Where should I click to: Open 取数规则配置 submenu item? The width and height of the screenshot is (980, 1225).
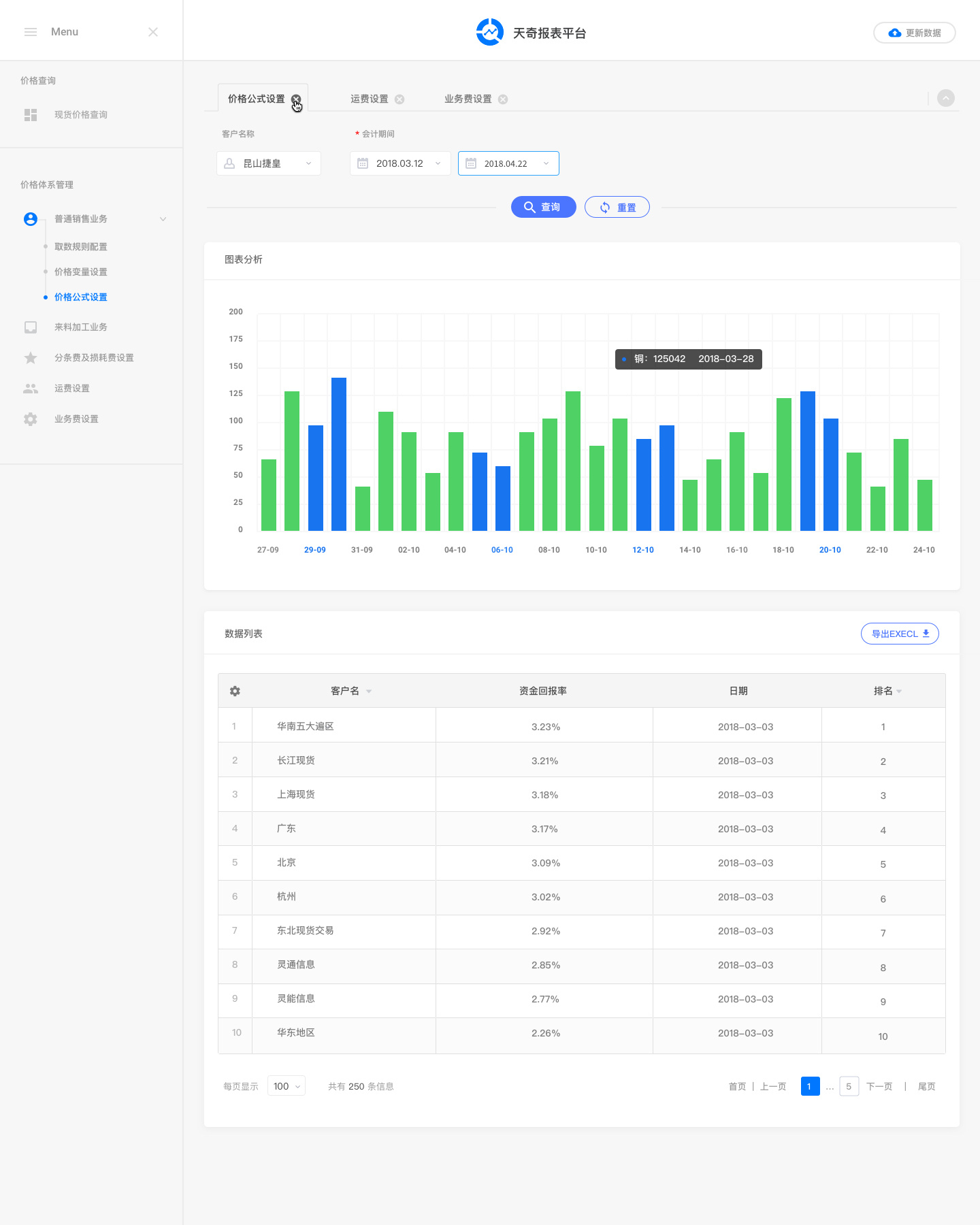coord(81,246)
